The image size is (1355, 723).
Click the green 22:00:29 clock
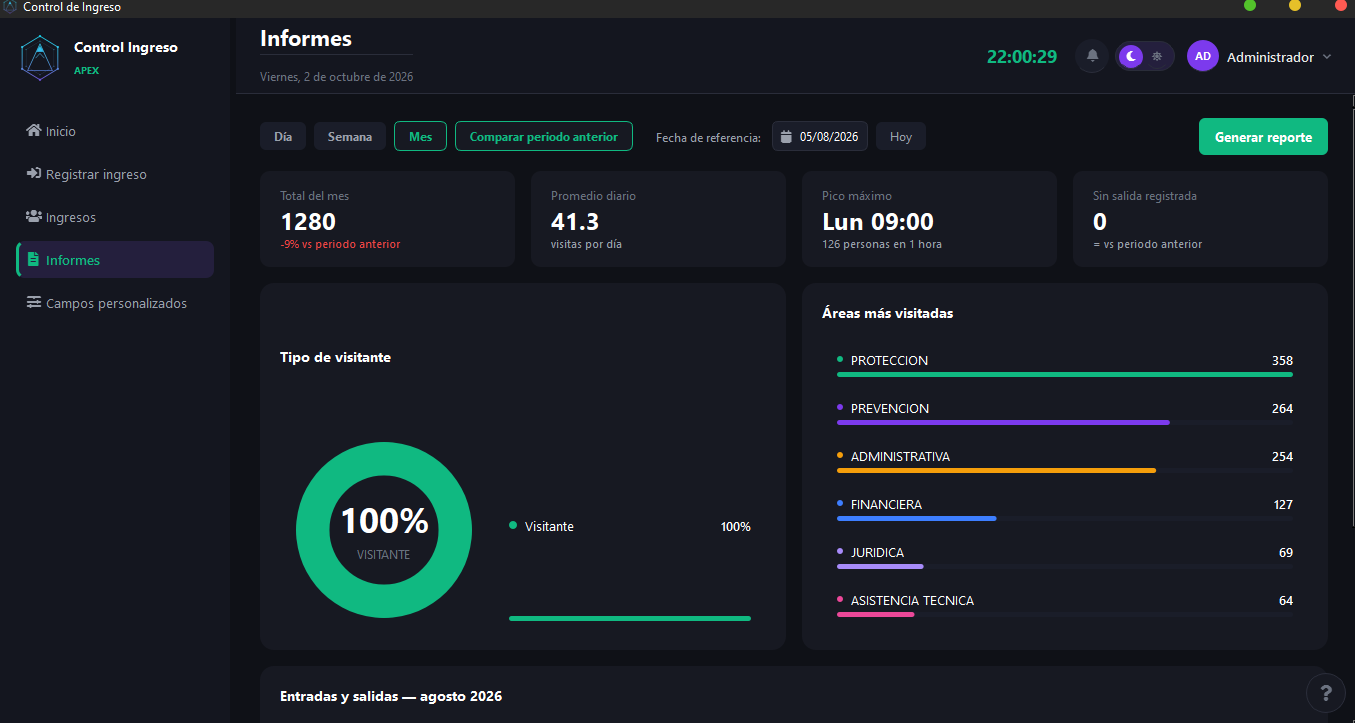[x=1022, y=57]
